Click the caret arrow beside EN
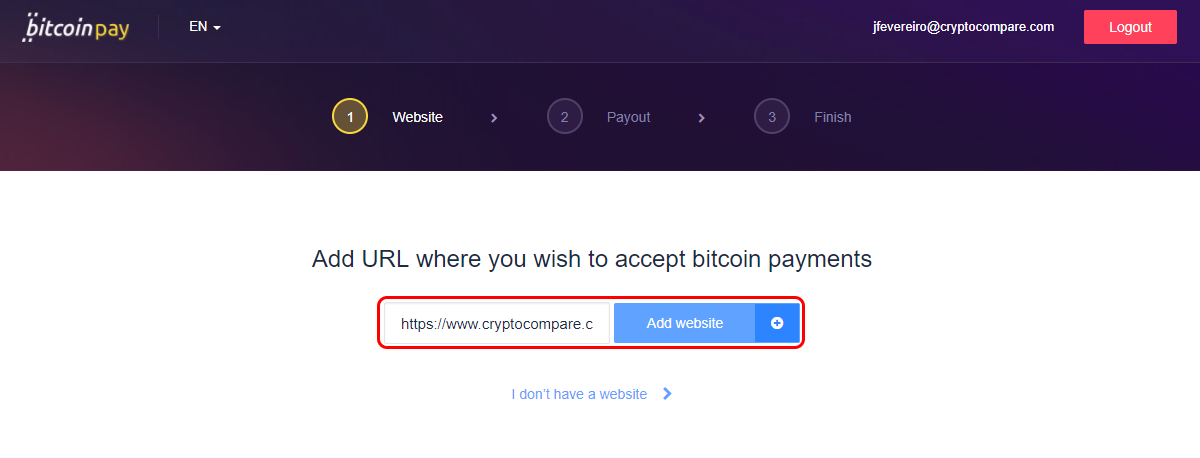1200x458 pixels. (216, 28)
